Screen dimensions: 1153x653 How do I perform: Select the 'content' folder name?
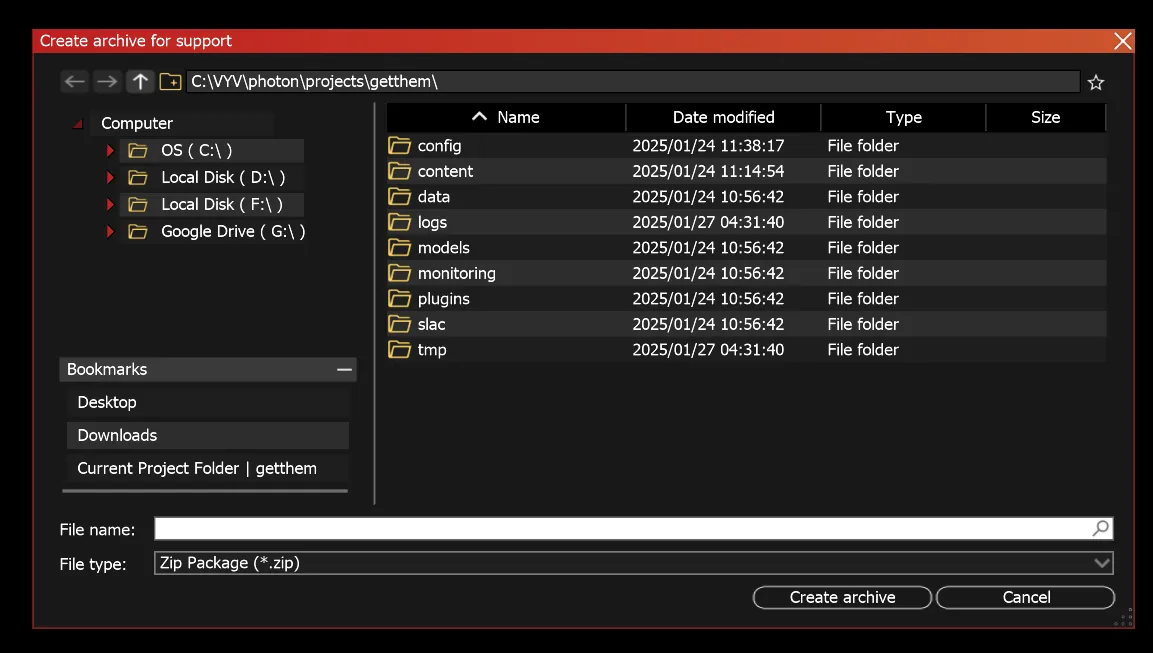(446, 171)
